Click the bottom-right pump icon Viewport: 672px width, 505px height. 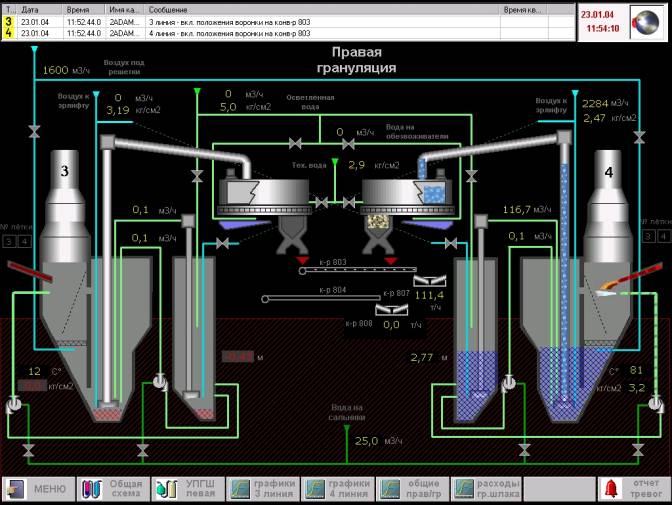tap(656, 403)
